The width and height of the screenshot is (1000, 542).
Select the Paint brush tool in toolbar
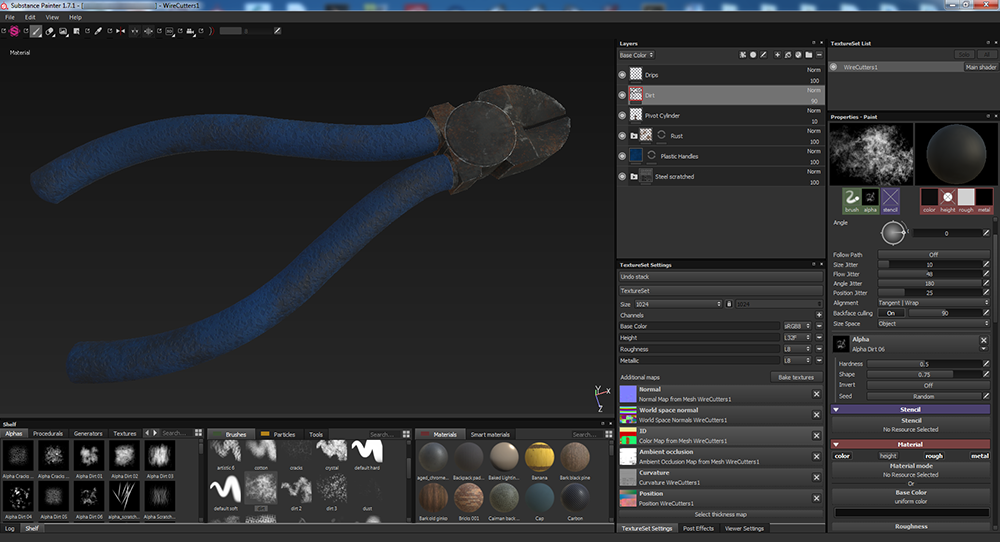tap(36, 31)
